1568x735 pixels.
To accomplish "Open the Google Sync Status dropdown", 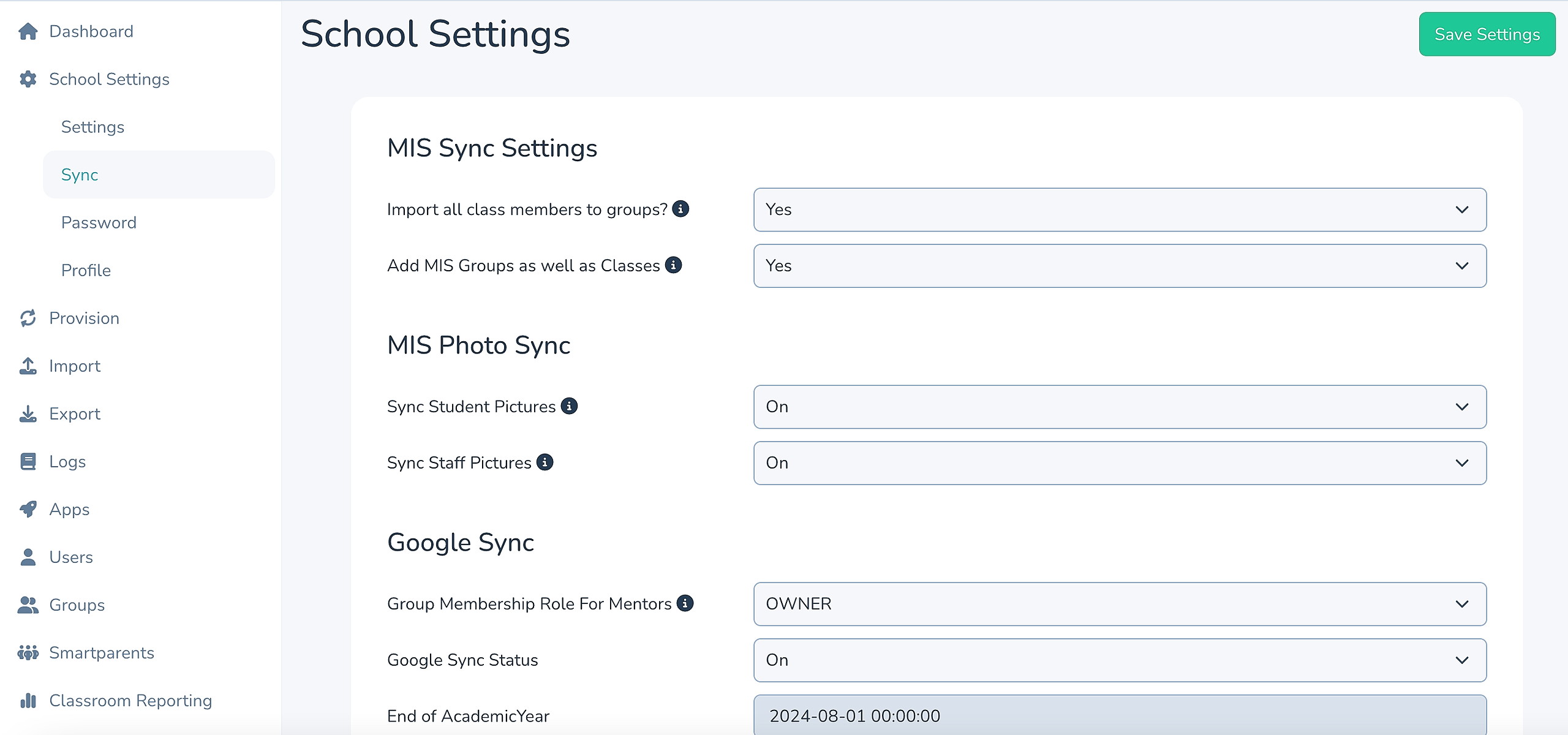I will 1119,660.
